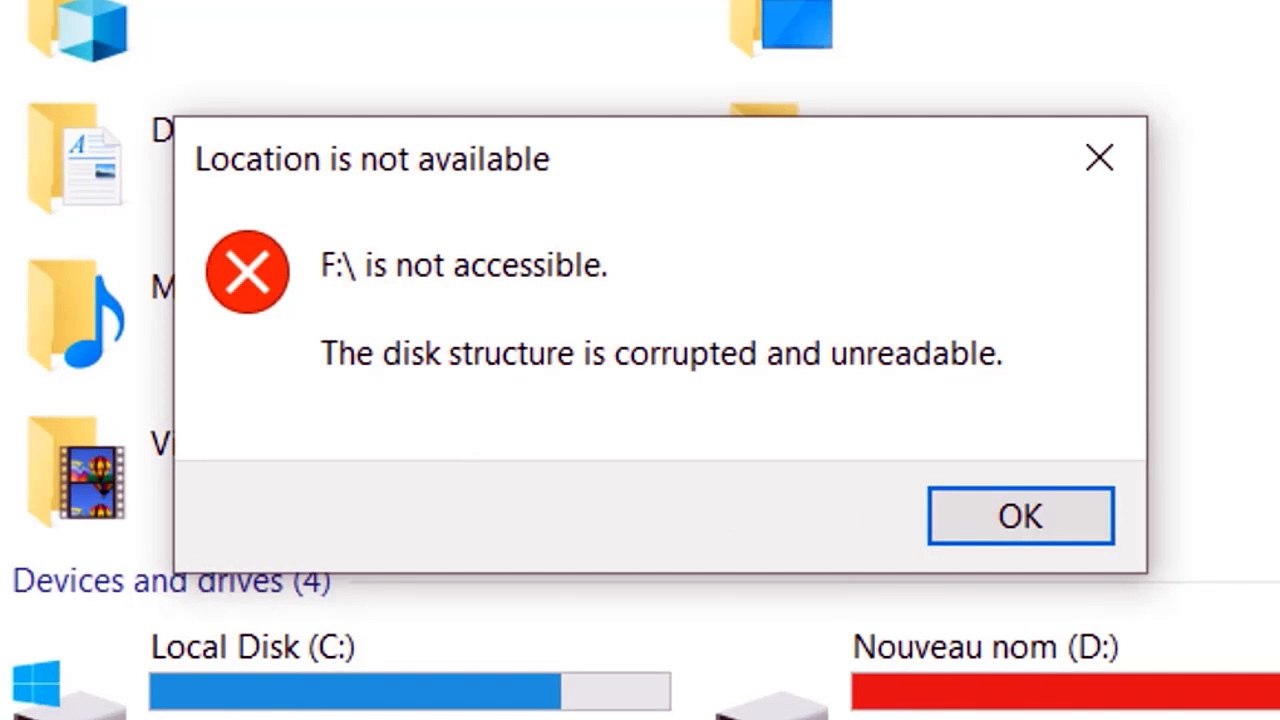Collapse the Devices and drives (4) group
This screenshot has width=1280, height=720.
pyautogui.click(x=170, y=581)
